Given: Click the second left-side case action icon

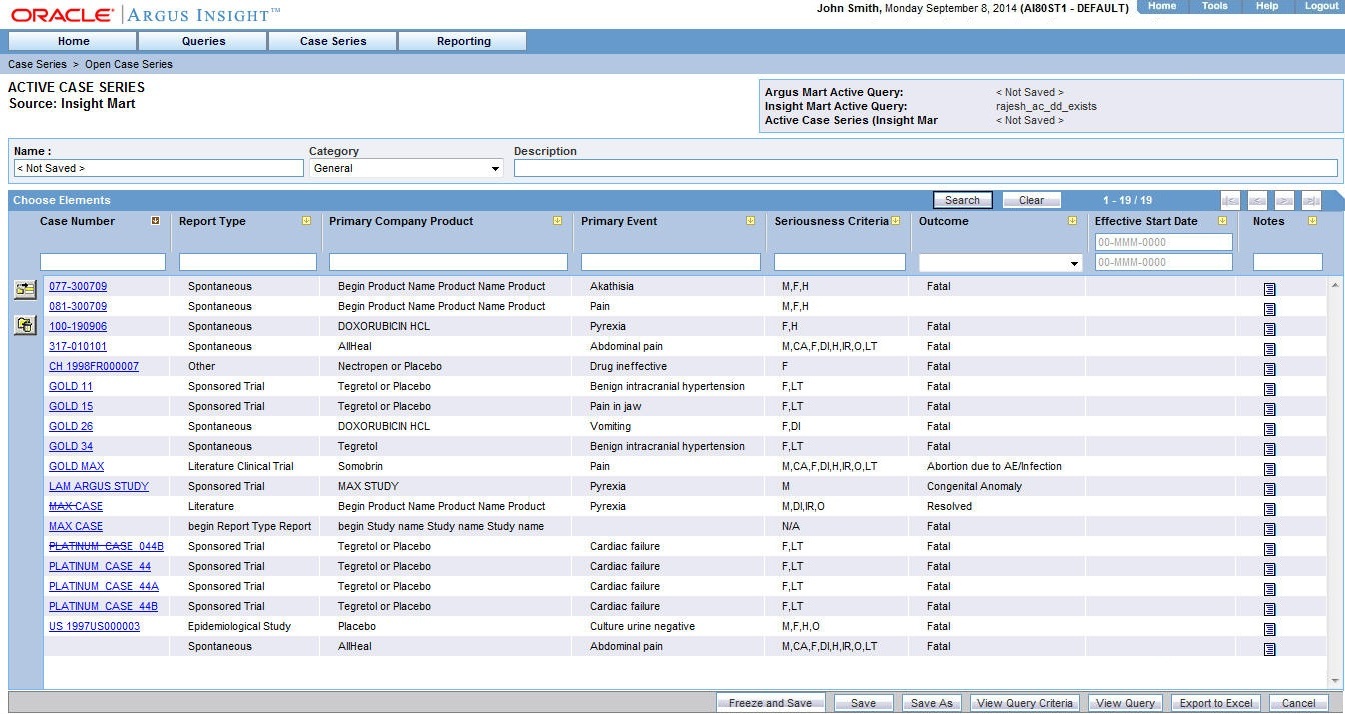Looking at the screenshot, I should click(25, 325).
